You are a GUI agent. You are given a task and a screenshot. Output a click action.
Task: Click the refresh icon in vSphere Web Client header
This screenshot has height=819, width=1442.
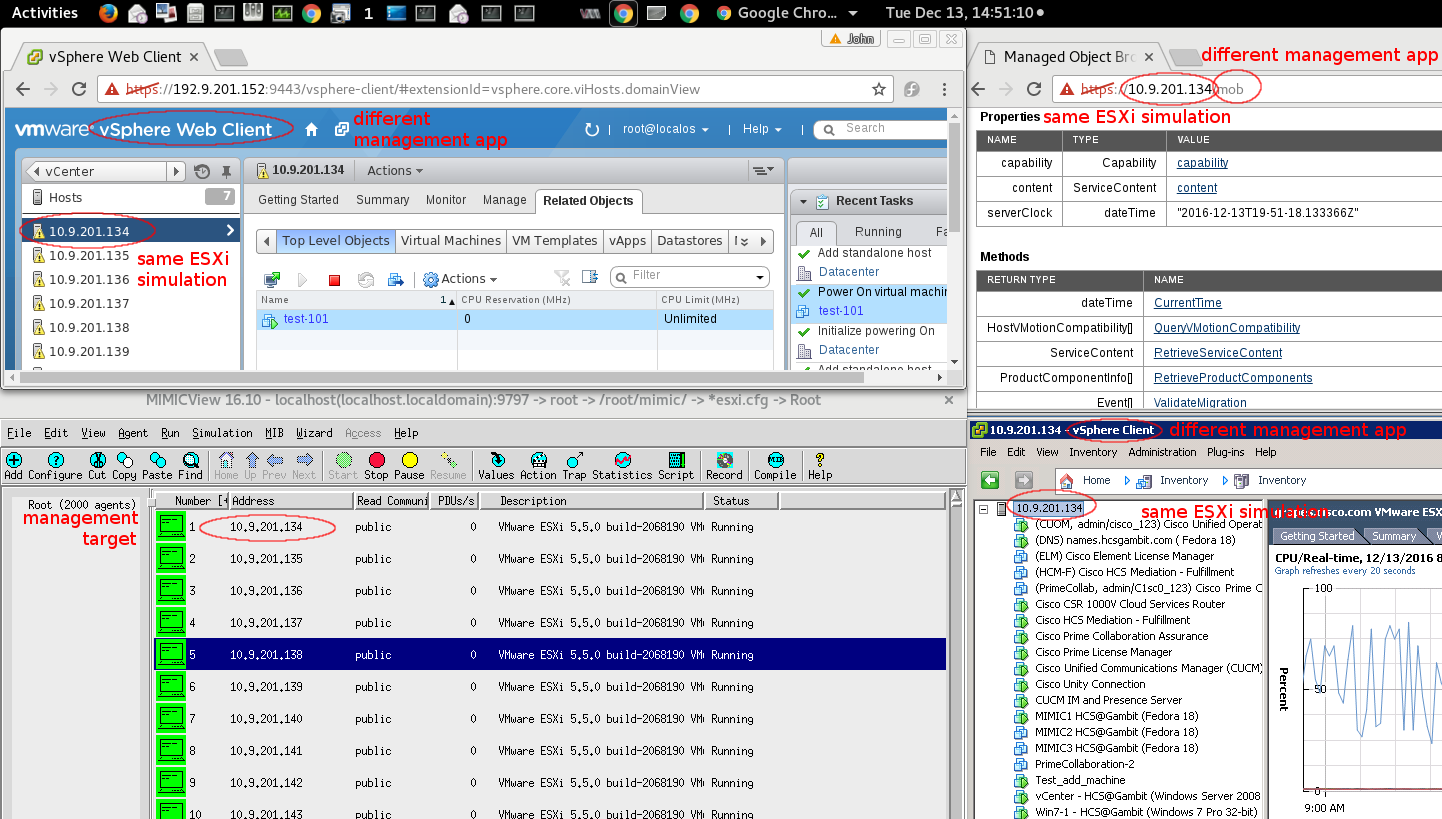591,129
